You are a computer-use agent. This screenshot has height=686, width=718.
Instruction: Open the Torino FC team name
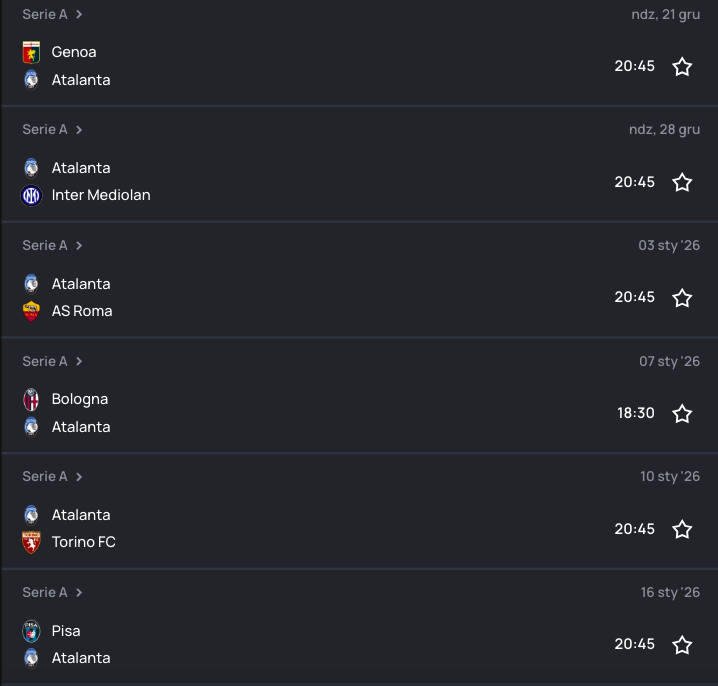[x=83, y=542]
